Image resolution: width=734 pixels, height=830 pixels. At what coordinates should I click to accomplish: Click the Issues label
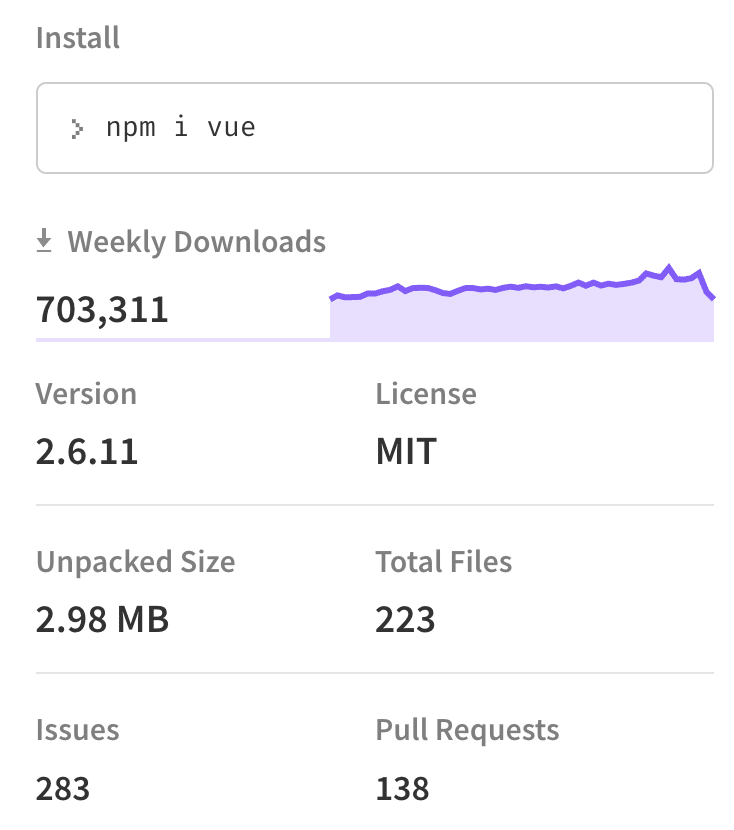point(78,730)
